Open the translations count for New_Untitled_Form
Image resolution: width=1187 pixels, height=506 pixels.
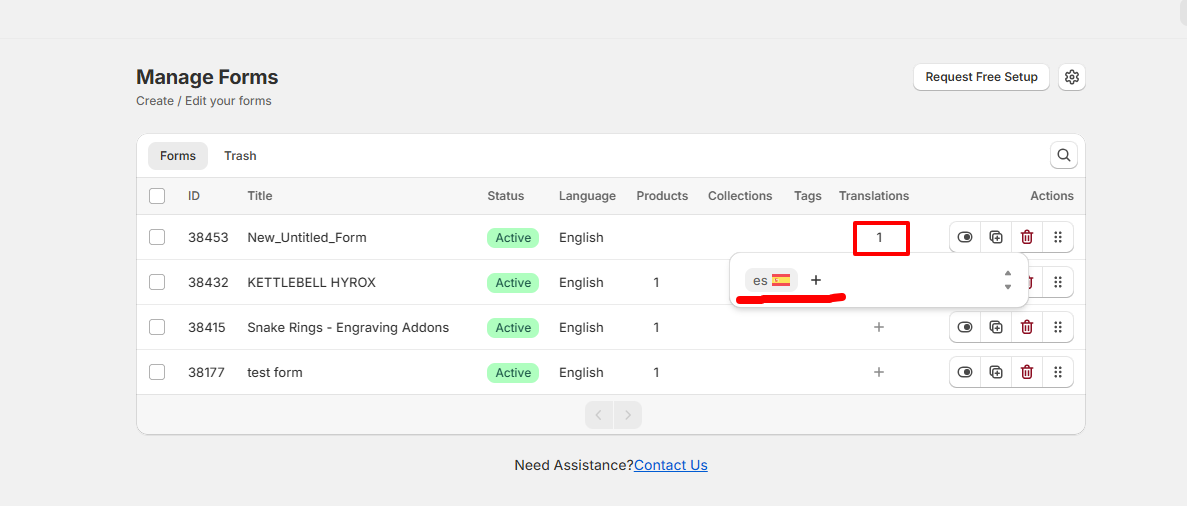880,238
